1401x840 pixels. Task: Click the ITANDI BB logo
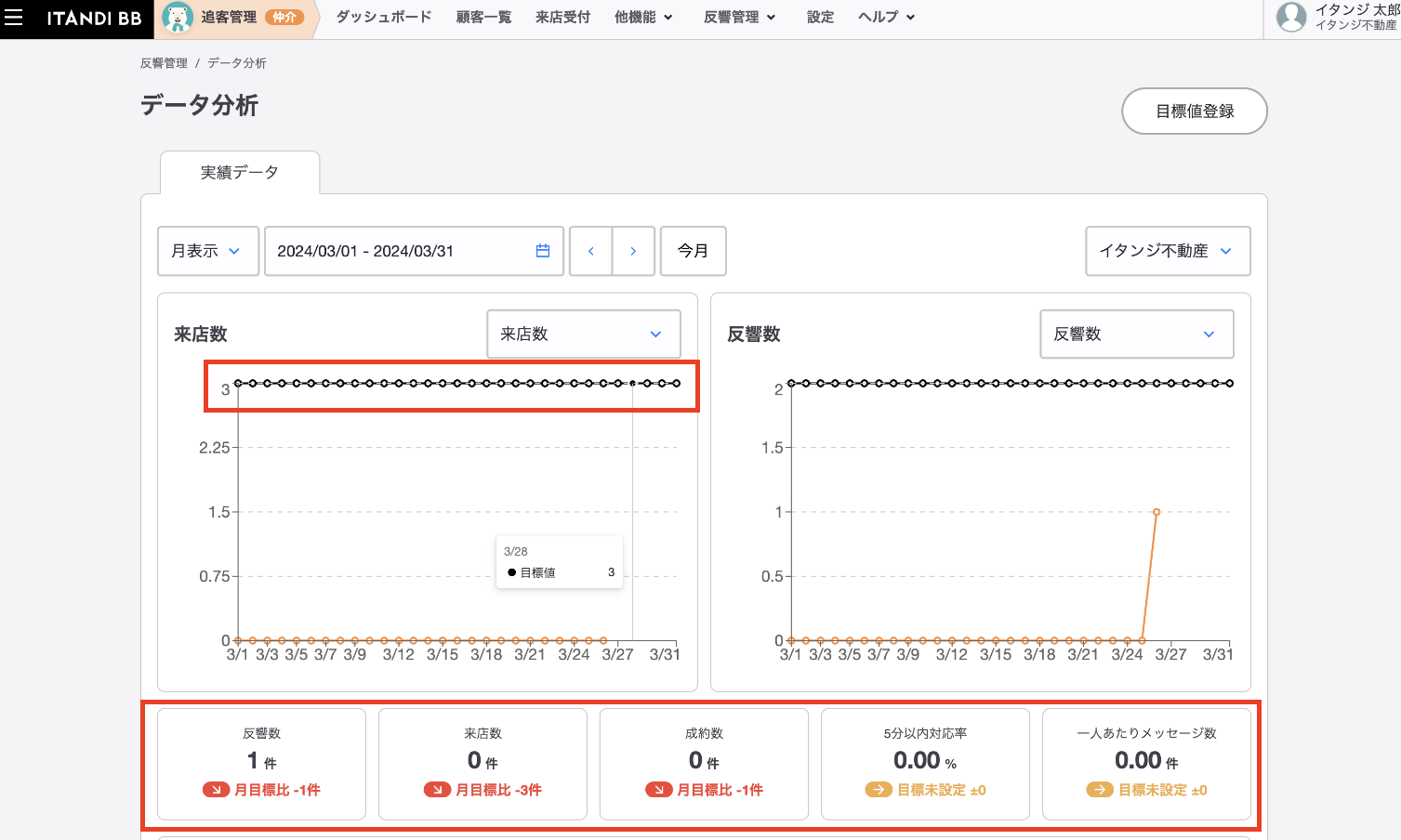coord(94,18)
